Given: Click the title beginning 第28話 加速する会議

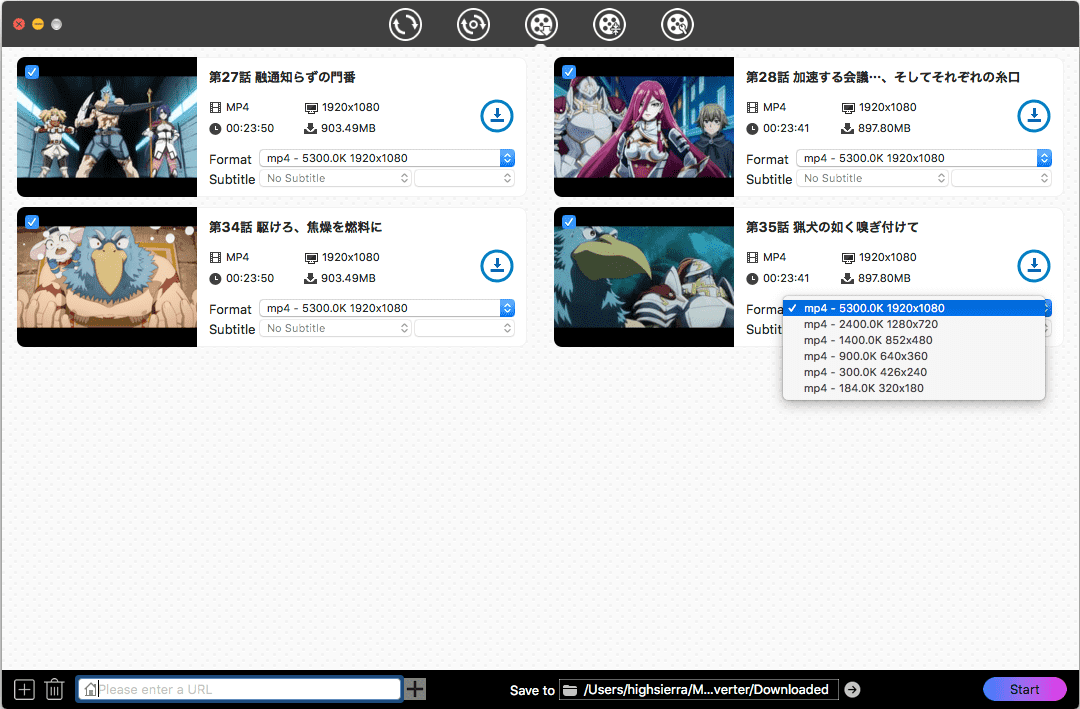Looking at the screenshot, I should (883, 77).
